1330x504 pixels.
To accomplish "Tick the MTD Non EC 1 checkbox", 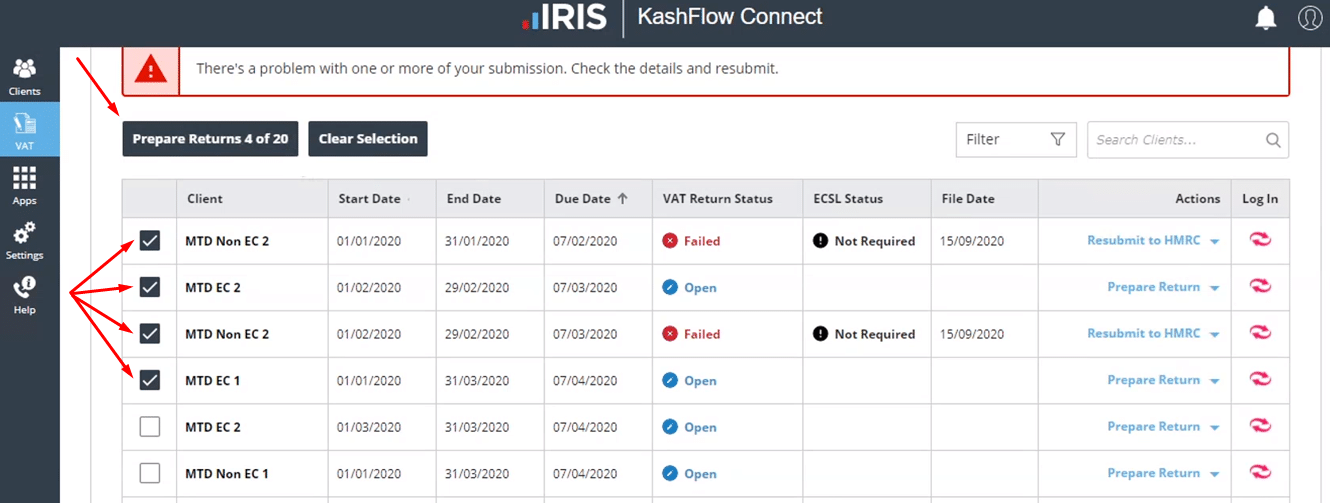I will pos(150,473).
